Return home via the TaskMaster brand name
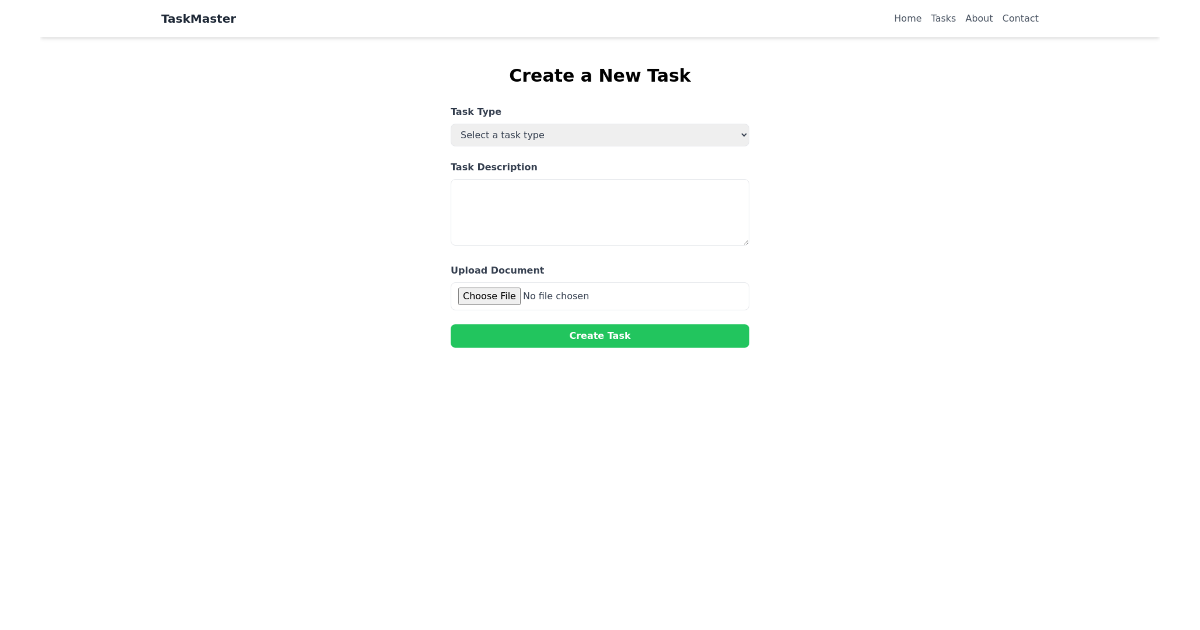This screenshot has height=630, width=1200. coord(198,18)
